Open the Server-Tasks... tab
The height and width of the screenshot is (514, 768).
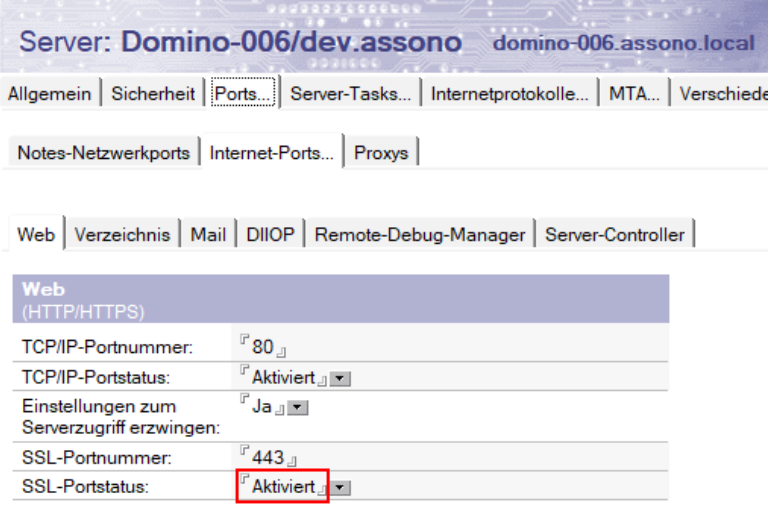coord(350,93)
